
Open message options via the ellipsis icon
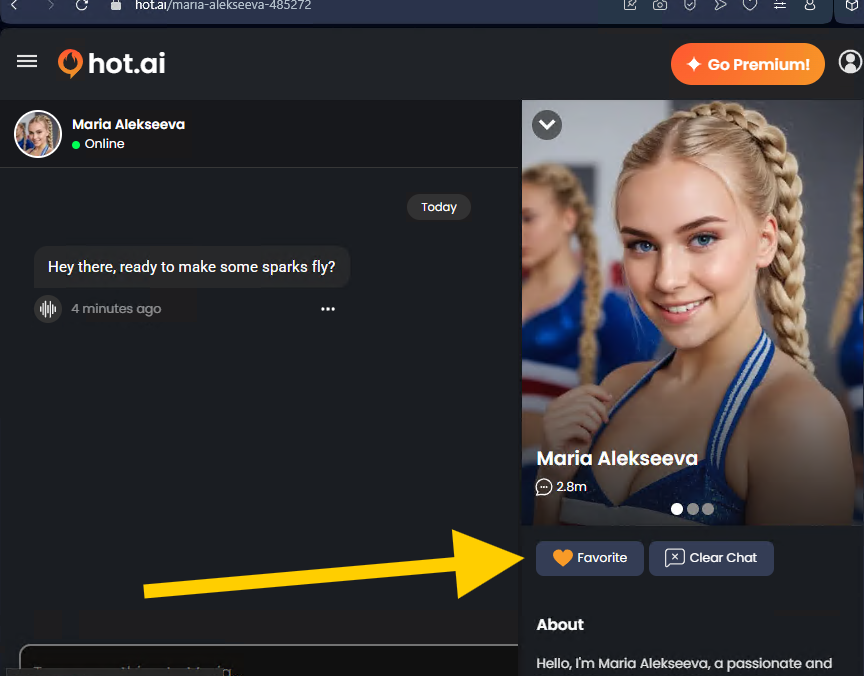pyautogui.click(x=328, y=309)
